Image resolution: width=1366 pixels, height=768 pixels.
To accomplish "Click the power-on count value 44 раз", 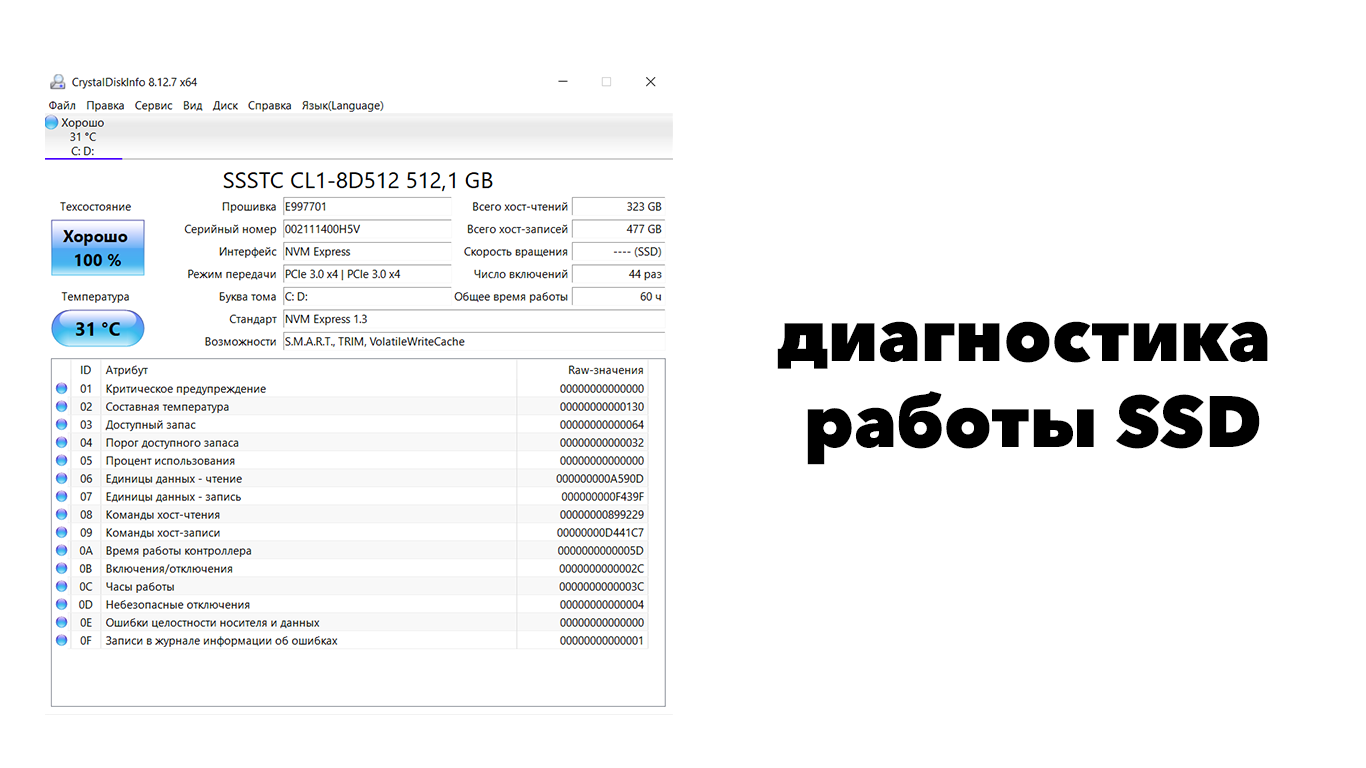I will [618, 274].
